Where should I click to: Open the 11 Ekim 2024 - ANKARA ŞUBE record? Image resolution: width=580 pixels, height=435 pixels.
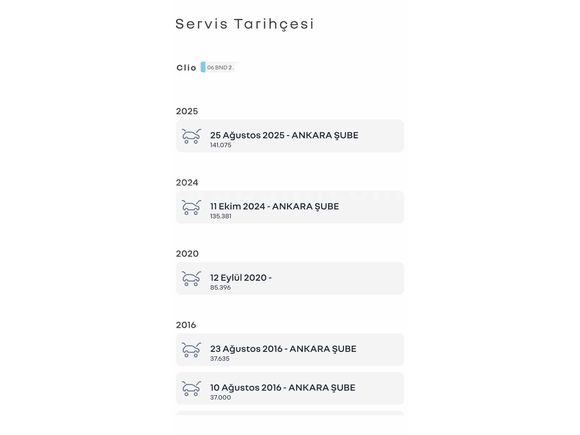(x=290, y=207)
